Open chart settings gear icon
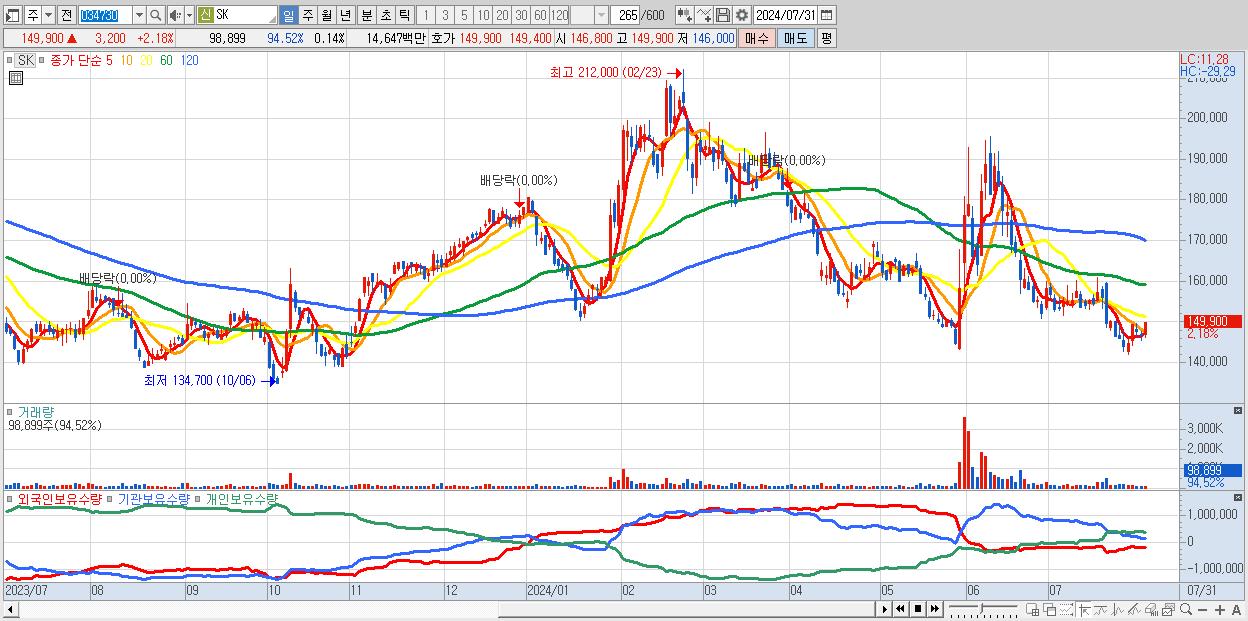The image size is (1248, 621). pos(742,15)
